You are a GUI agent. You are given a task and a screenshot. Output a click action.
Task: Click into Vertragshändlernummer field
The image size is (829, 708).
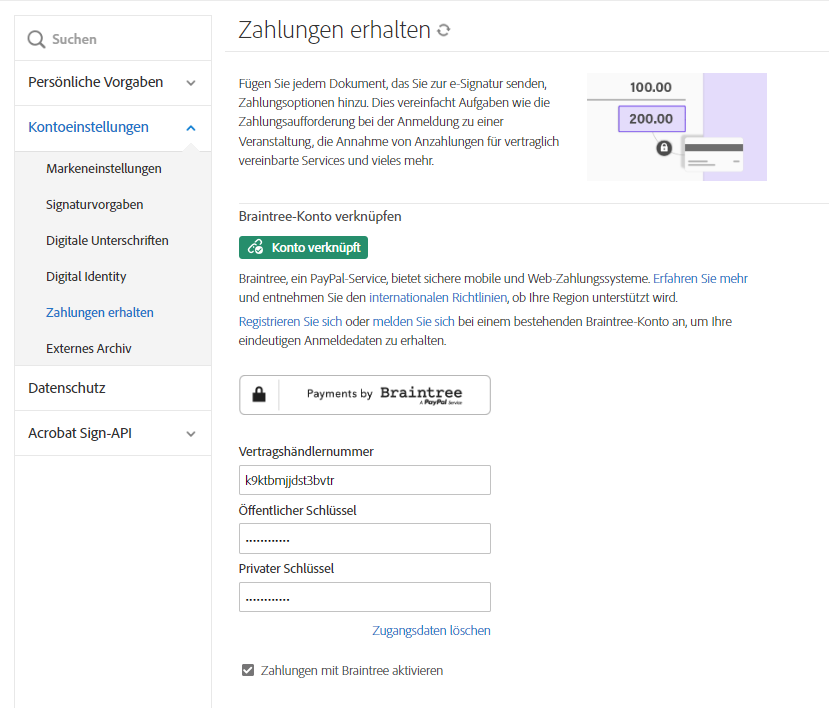364,480
